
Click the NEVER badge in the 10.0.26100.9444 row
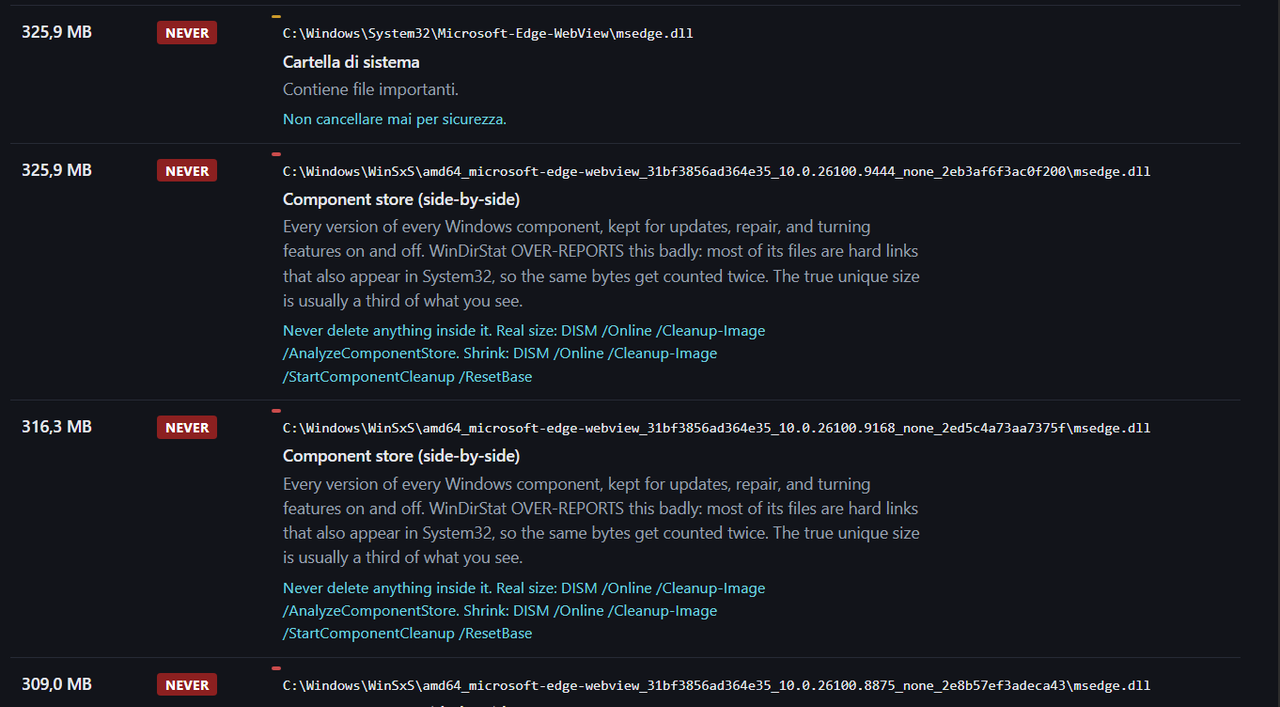coord(187,171)
